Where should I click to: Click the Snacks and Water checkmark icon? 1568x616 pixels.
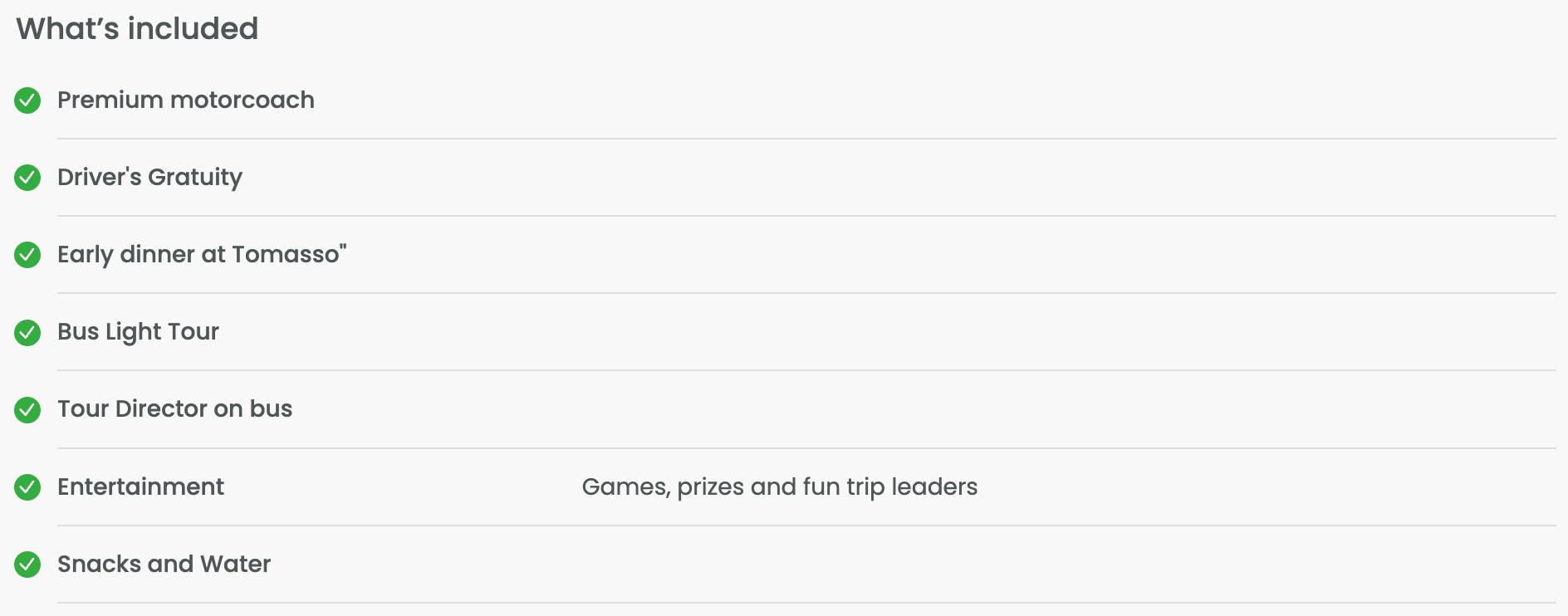[x=27, y=565]
